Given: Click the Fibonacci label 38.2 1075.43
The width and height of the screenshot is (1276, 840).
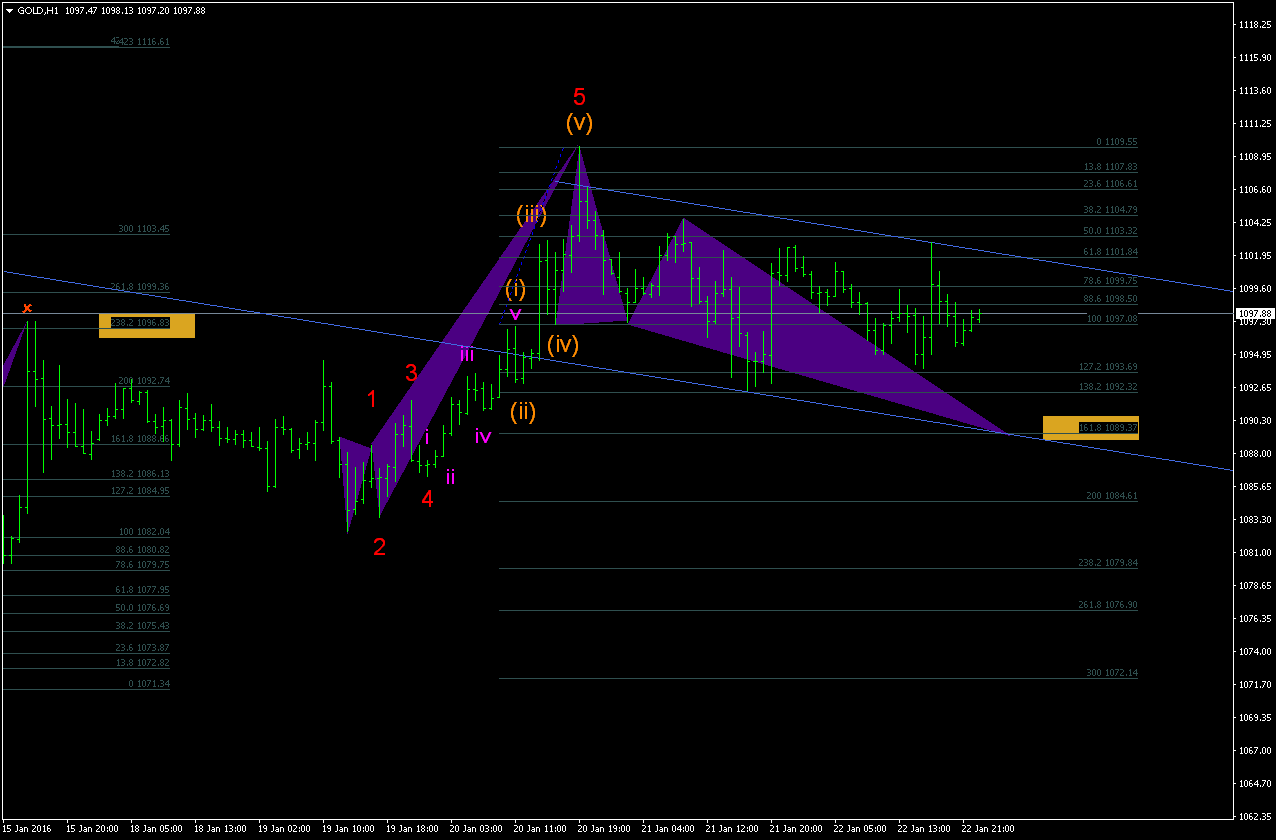Looking at the screenshot, I should (x=142, y=626).
